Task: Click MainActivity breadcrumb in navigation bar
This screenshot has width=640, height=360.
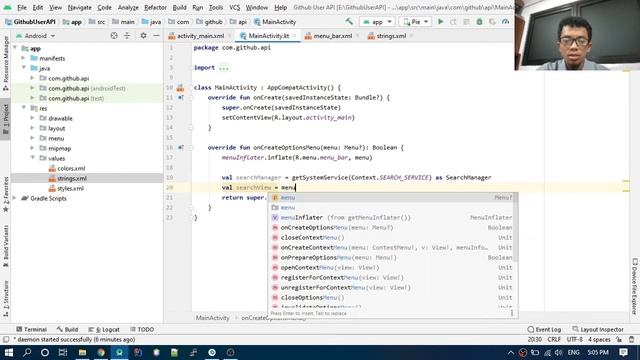Action: coord(275,22)
